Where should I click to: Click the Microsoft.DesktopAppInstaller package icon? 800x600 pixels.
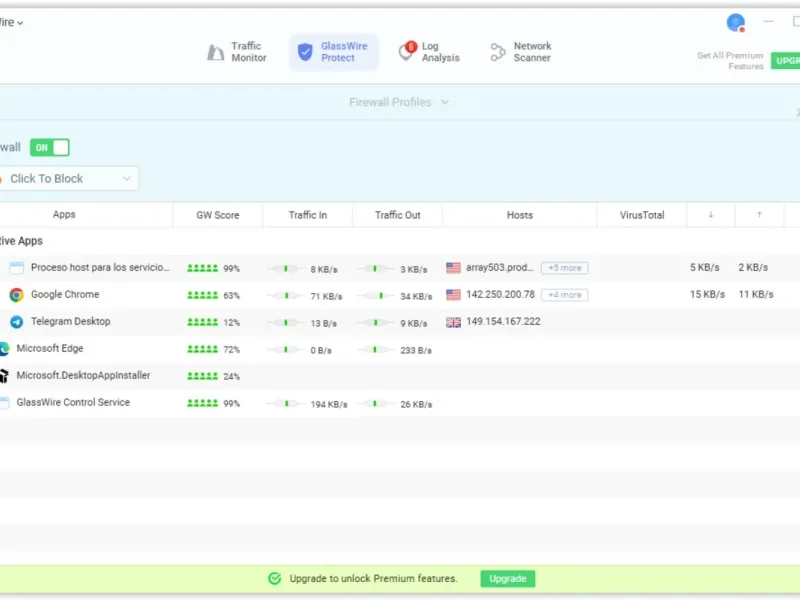[4, 376]
